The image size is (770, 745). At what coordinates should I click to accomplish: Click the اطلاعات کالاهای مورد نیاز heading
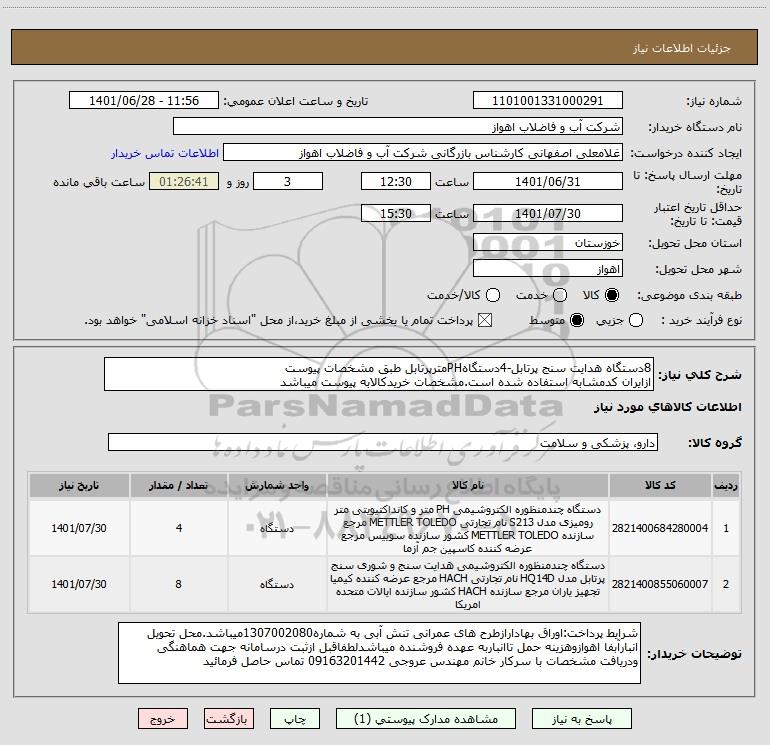[667, 407]
